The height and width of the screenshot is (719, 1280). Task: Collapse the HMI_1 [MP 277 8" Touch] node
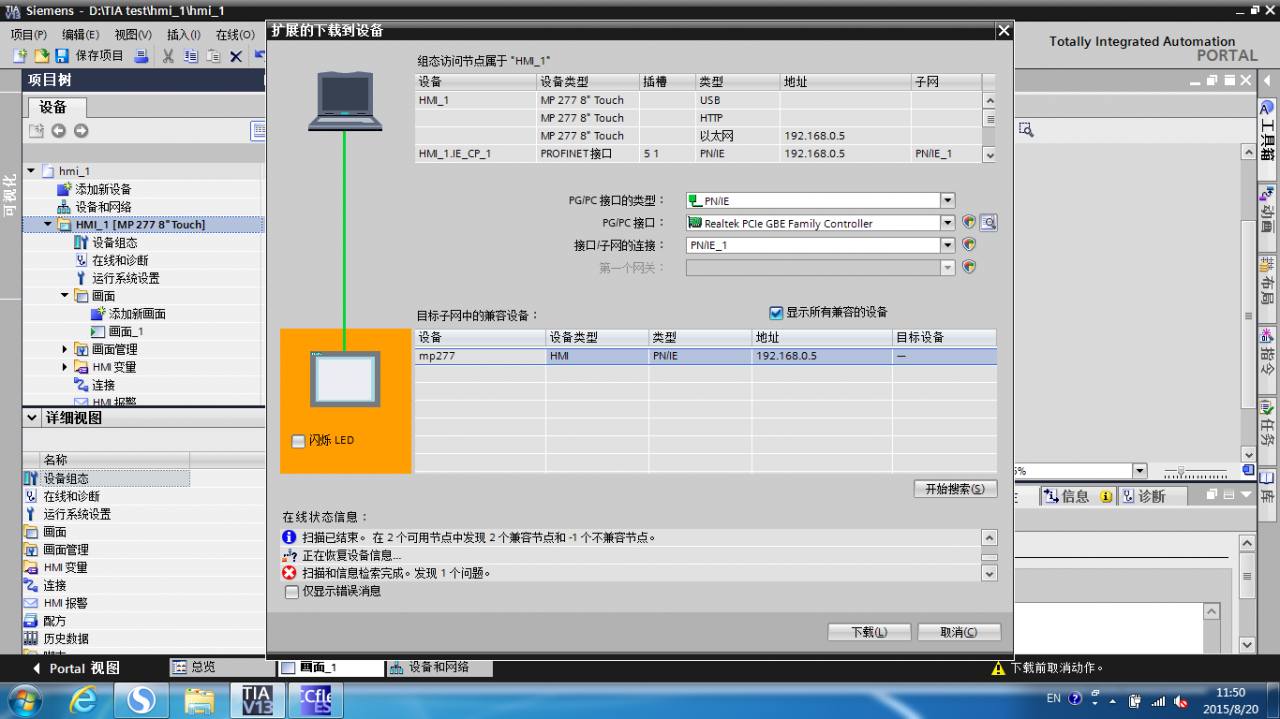click(48, 225)
